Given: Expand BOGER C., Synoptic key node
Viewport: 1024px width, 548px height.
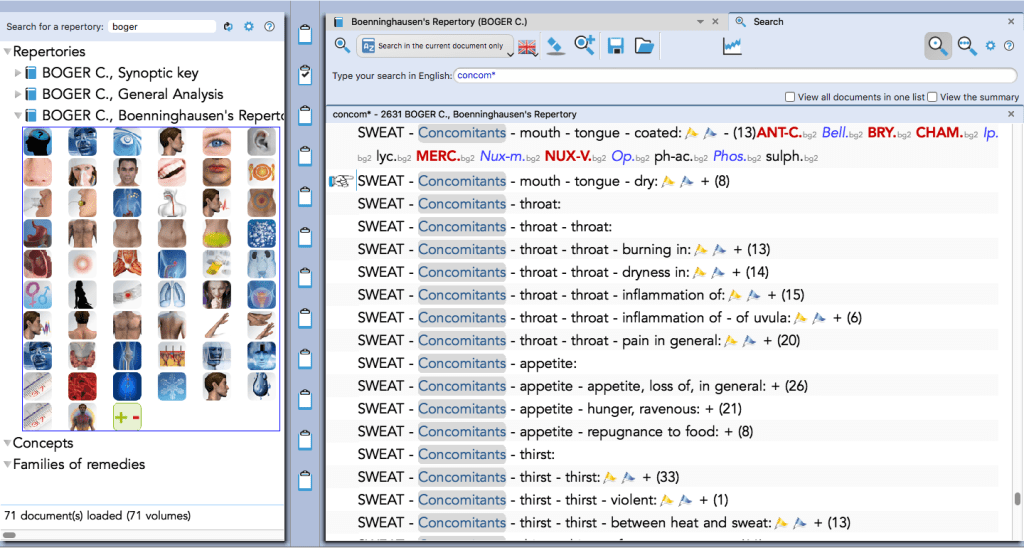Looking at the screenshot, I should (x=18, y=73).
